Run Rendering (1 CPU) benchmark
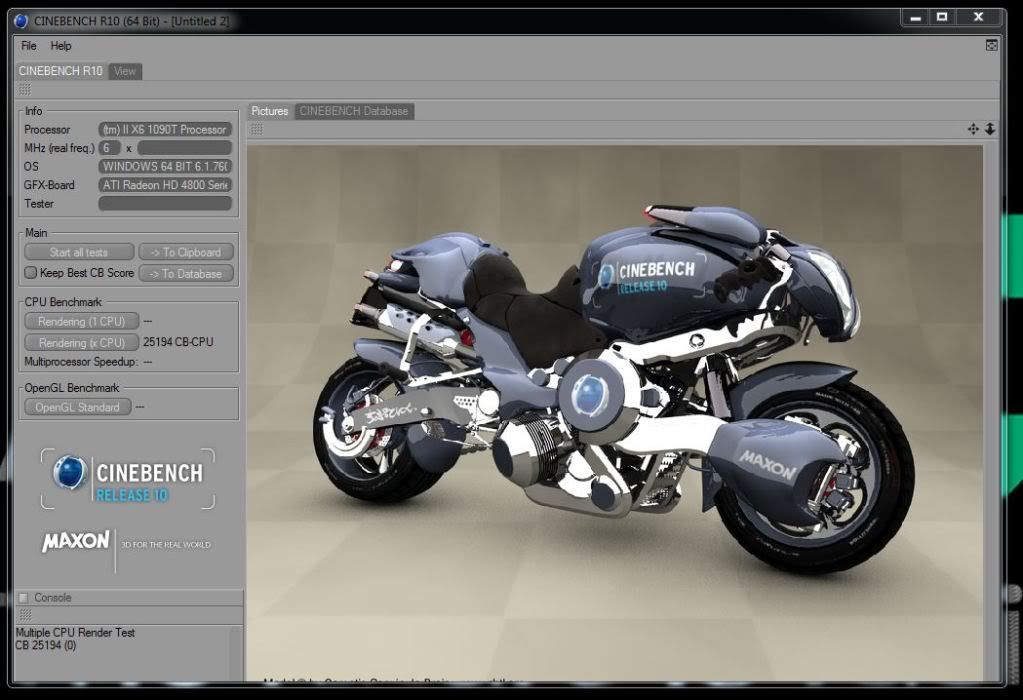Viewport: 1023px width, 700px height. (x=82, y=322)
